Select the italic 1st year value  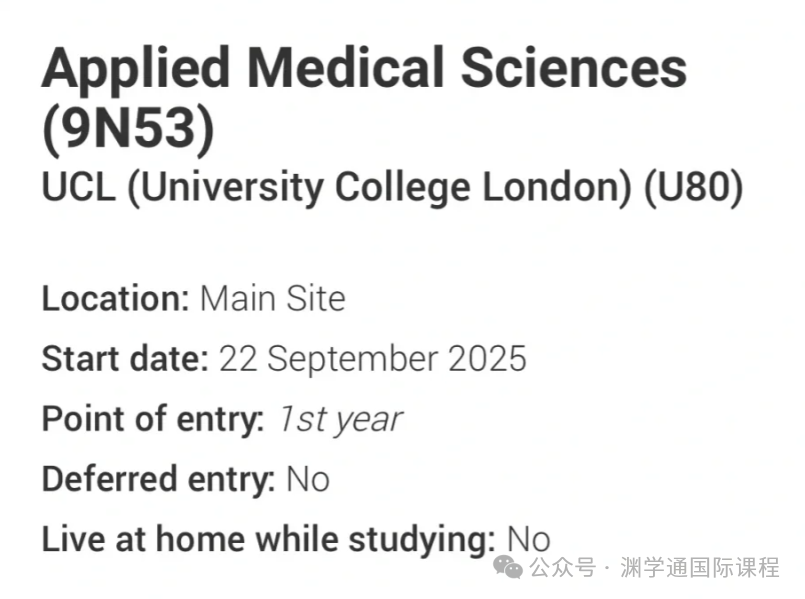pos(340,418)
